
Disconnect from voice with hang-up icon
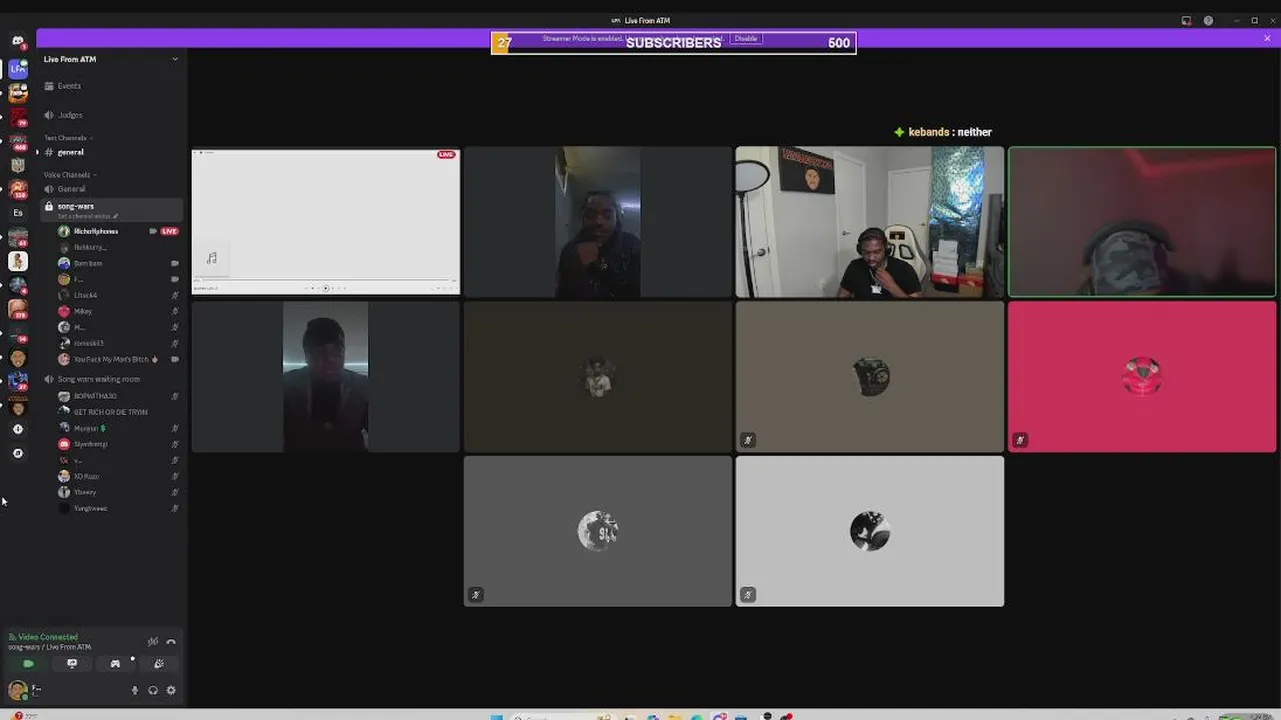(171, 642)
